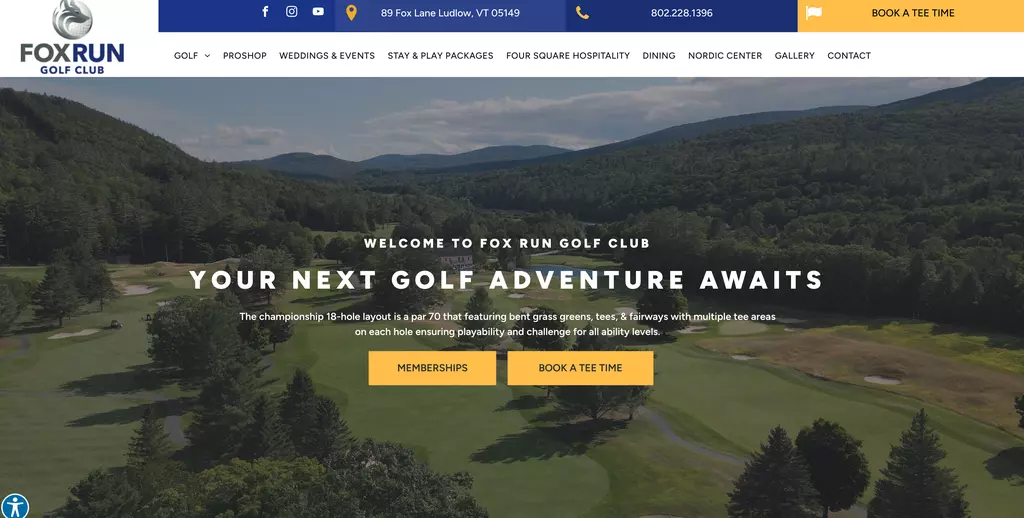Click the 89 Fox Lane address link
The image size is (1024, 518).
tap(451, 13)
